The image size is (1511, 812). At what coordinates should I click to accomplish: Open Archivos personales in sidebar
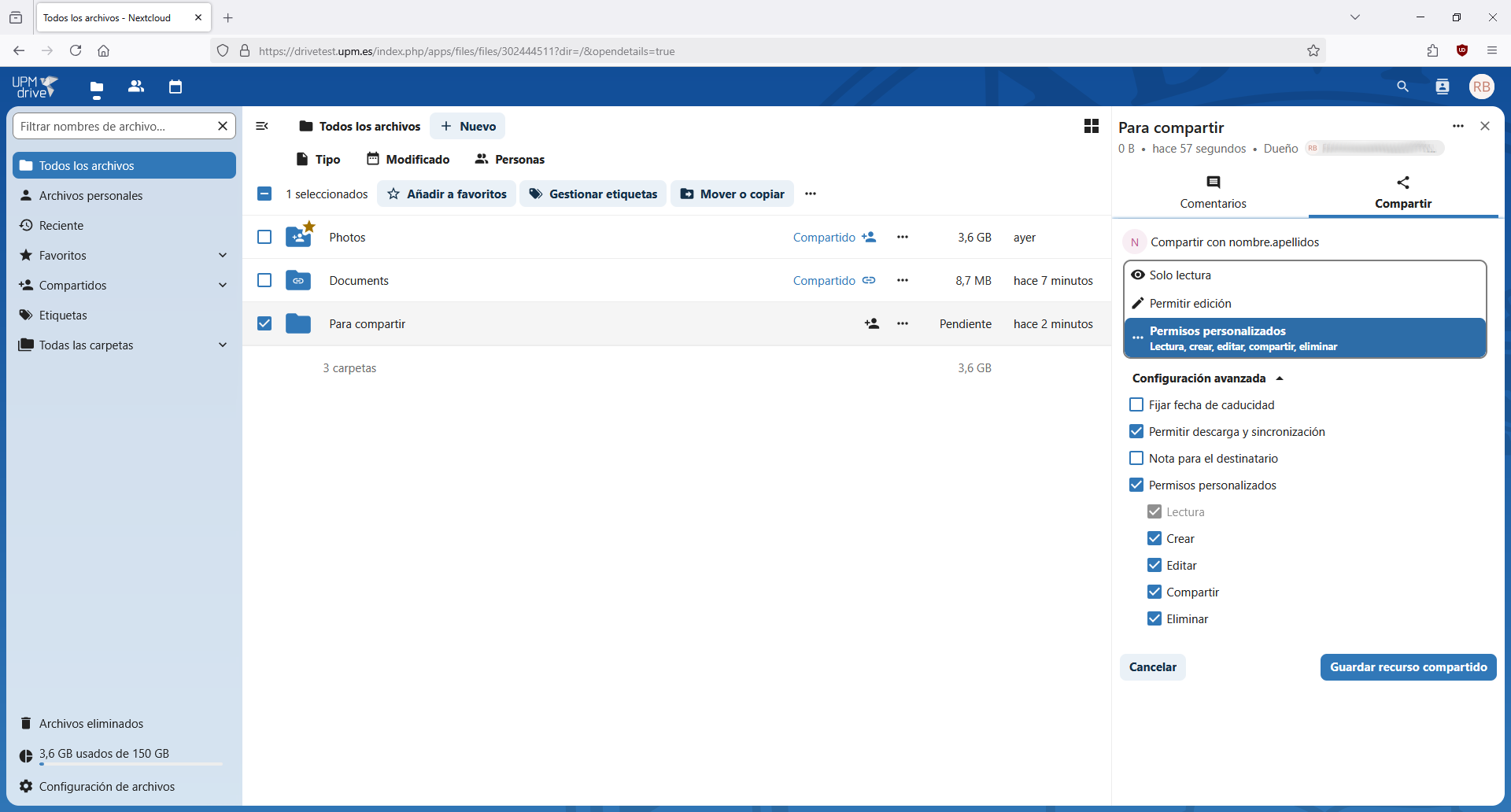tap(124, 195)
